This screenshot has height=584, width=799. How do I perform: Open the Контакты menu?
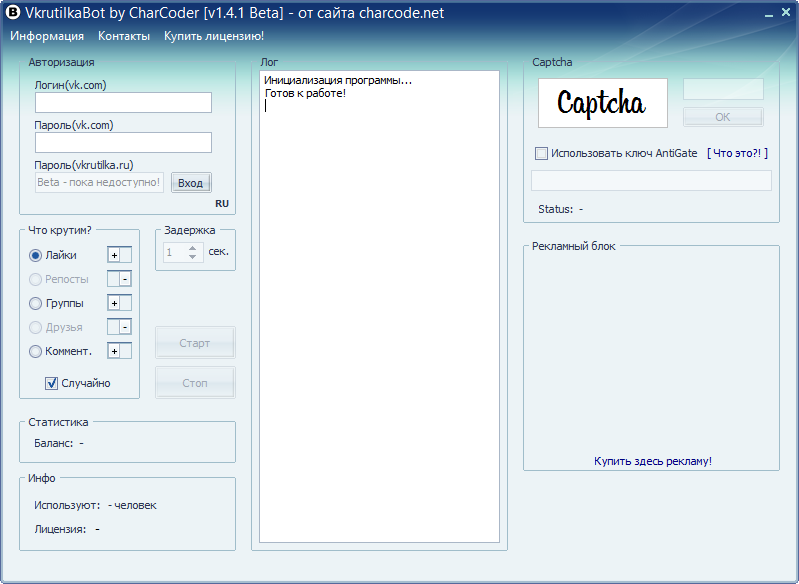pyautogui.click(x=124, y=36)
